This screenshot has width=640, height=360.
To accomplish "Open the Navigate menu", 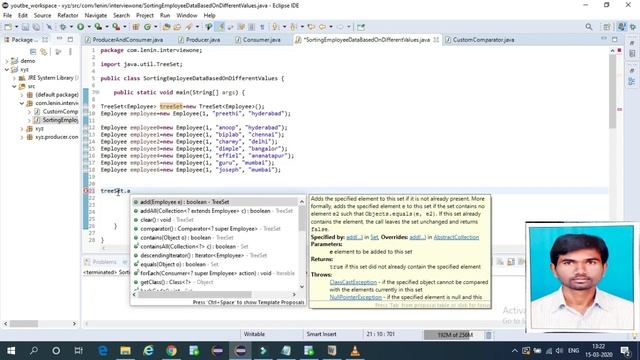I will 96,16.
